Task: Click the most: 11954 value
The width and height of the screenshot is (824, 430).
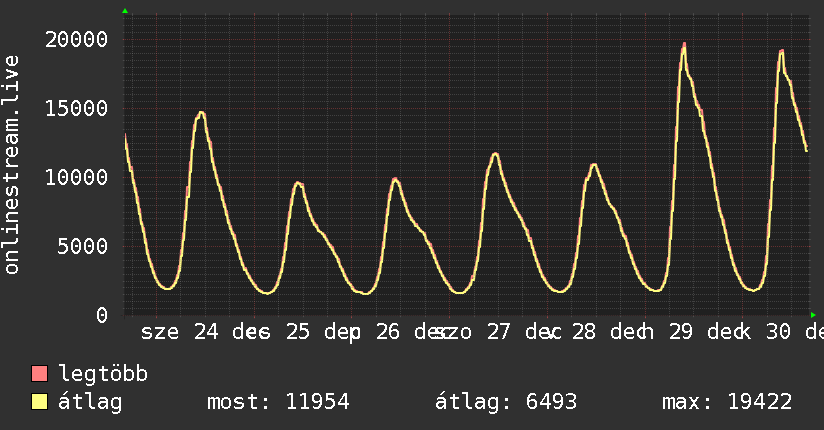Action: (278, 402)
